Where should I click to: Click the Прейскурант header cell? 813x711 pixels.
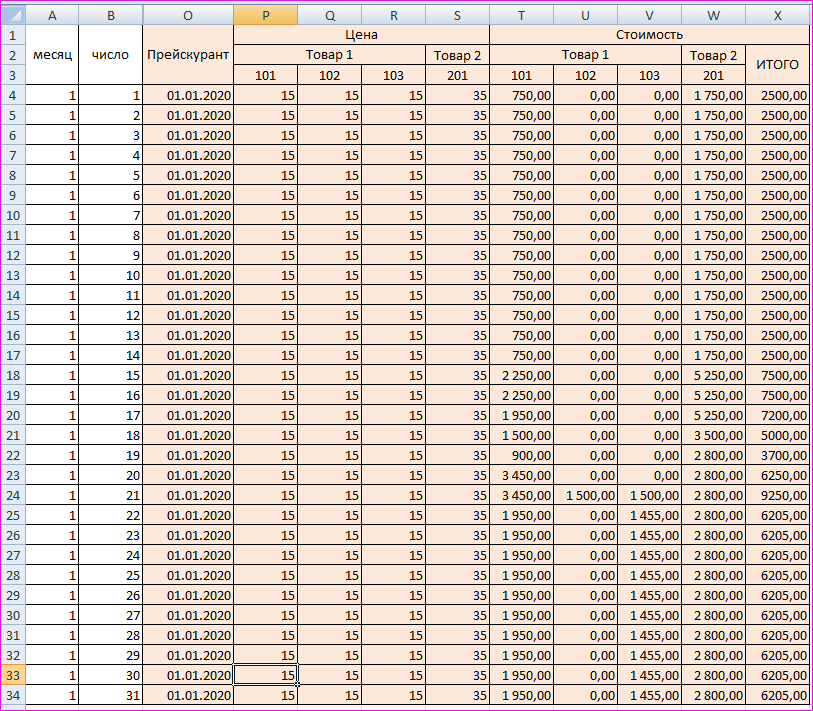[188, 54]
